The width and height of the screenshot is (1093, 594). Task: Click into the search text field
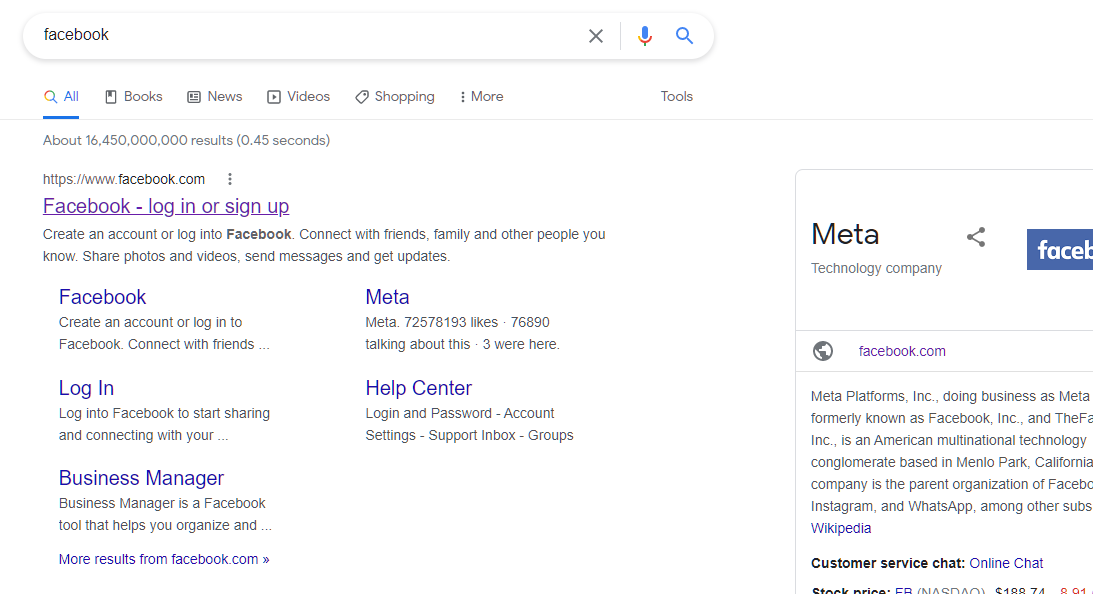pyautogui.click(x=300, y=35)
